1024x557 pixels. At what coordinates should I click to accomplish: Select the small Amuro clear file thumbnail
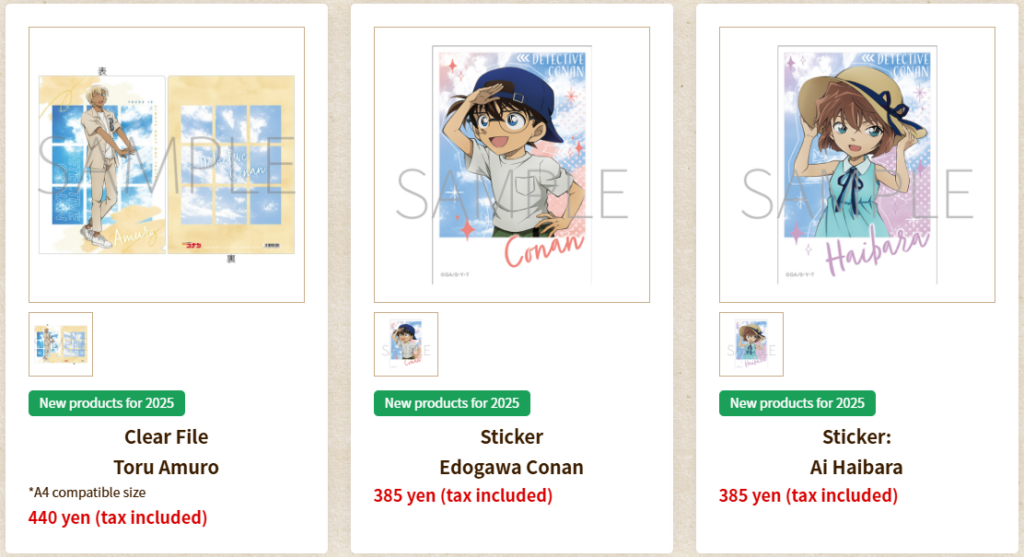61,344
